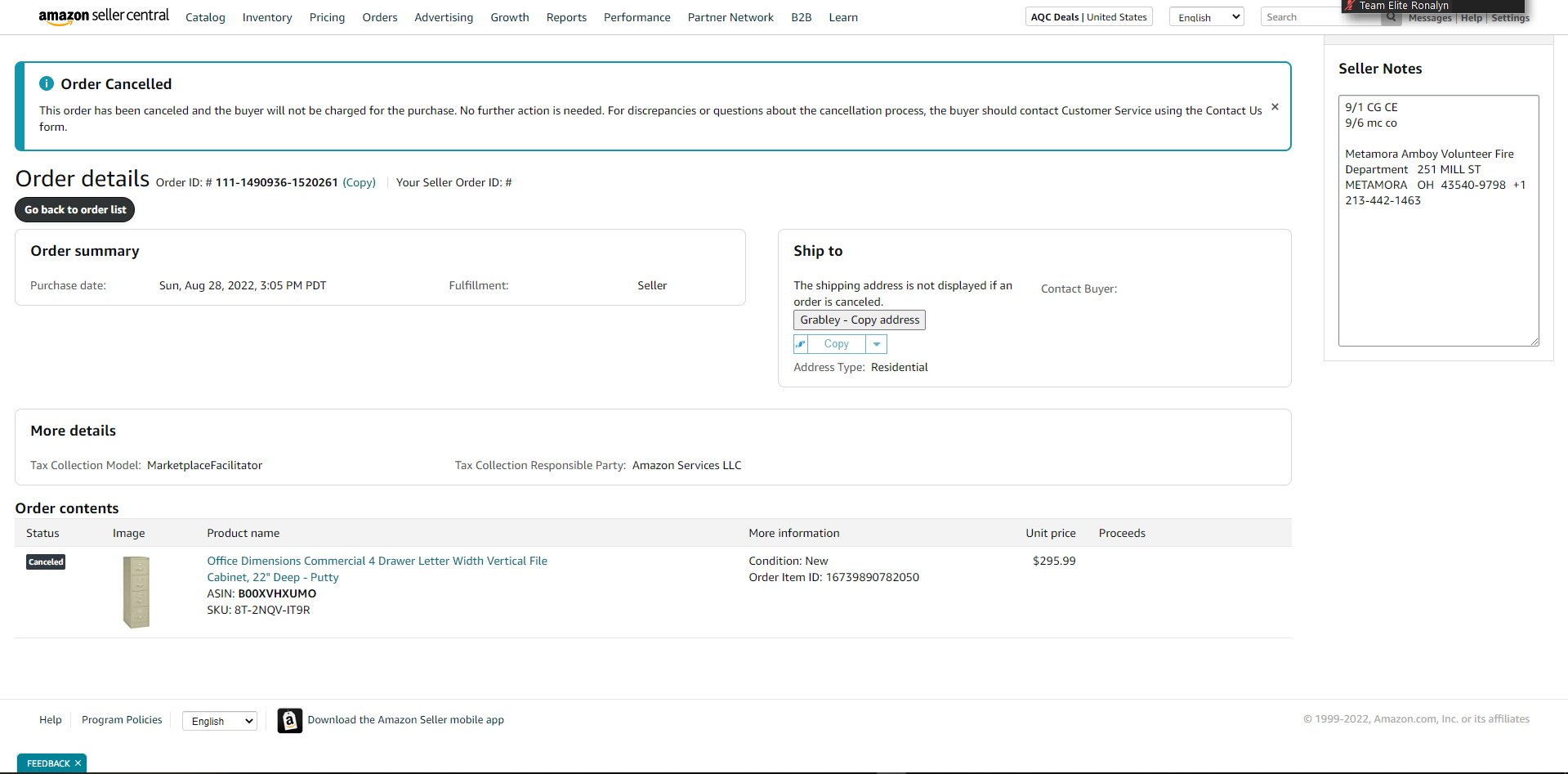The width and height of the screenshot is (1568, 774).
Task: Open the B2B menu
Action: (802, 17)
